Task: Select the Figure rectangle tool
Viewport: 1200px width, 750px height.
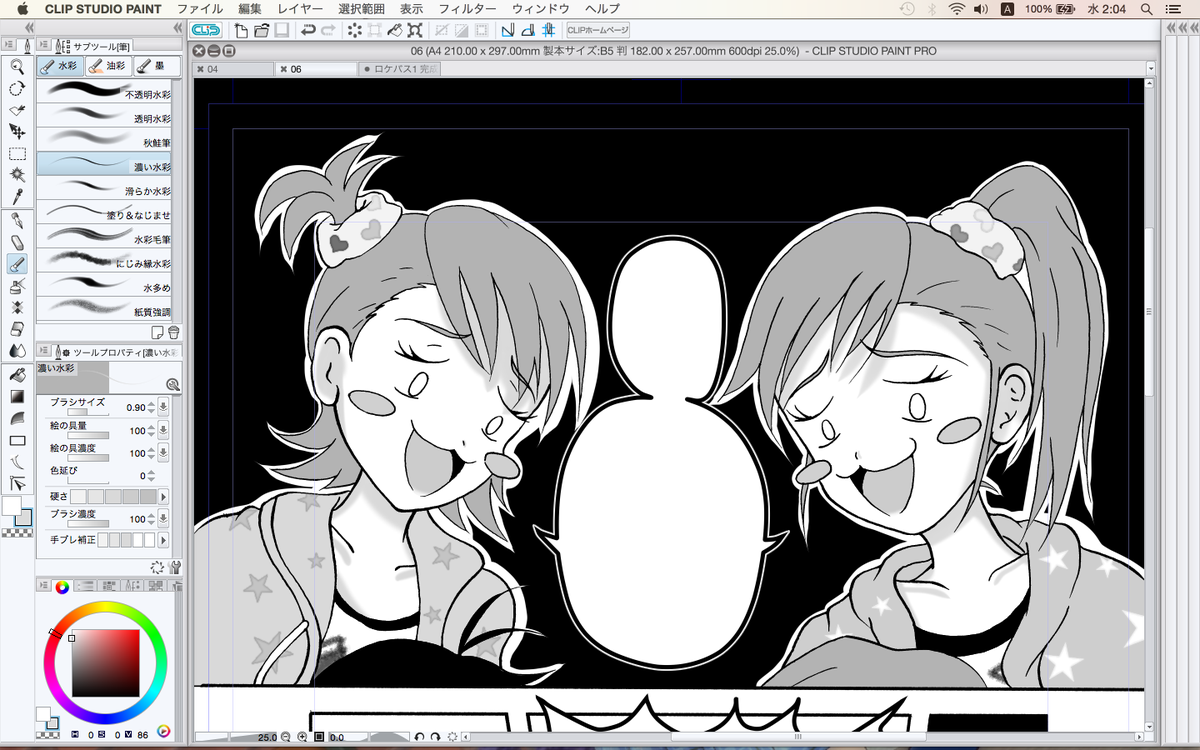Action: point(17,440)
